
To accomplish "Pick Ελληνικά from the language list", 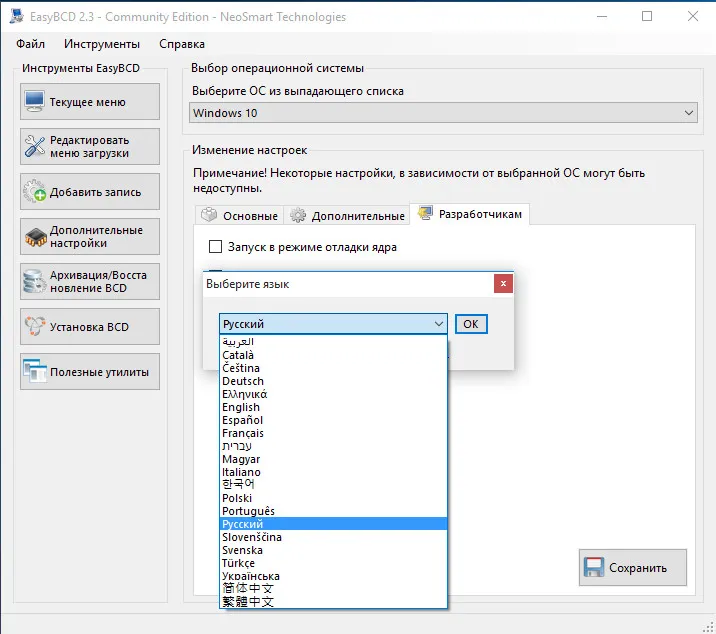I will 333,394.
